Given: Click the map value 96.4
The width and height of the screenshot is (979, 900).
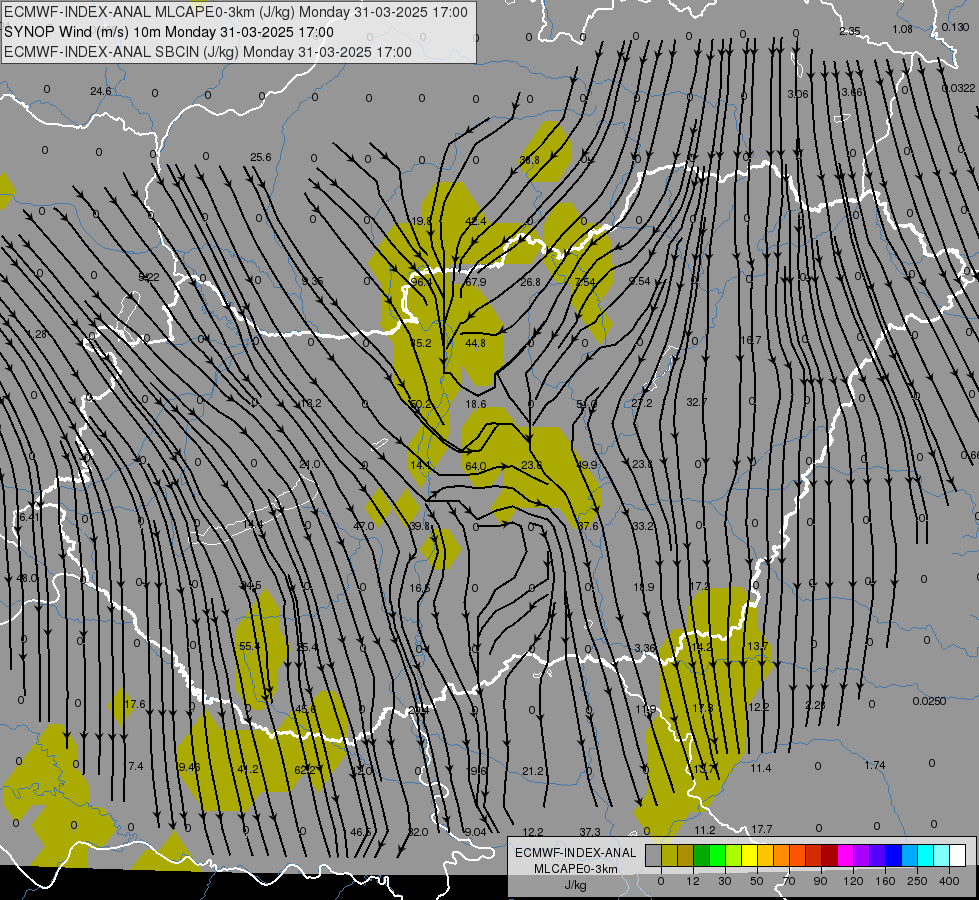Looking at the screenshot, I should pos(420,282).
